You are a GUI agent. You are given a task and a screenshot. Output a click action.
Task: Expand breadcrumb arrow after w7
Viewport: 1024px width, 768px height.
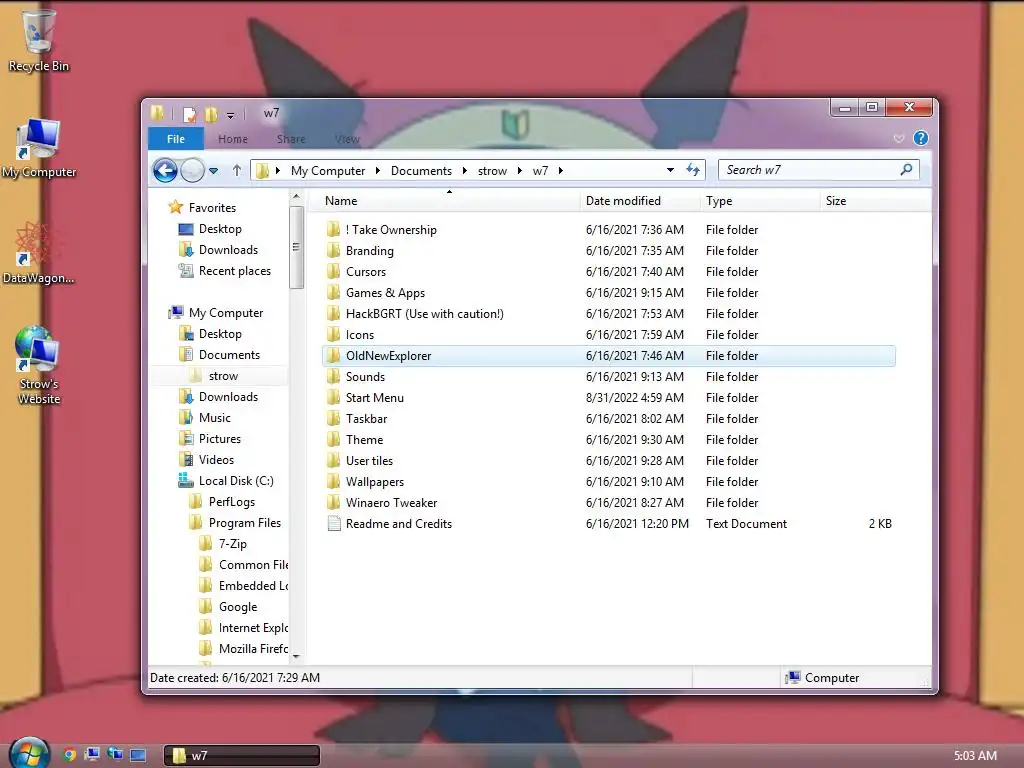560,170
